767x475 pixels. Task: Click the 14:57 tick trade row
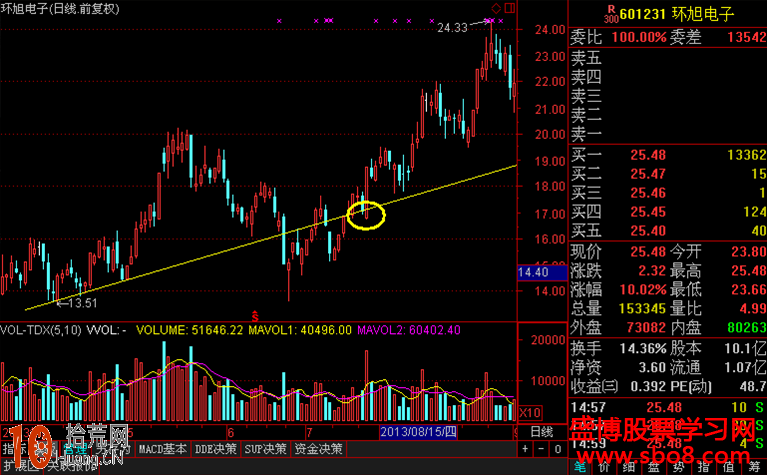pos(668,407)
